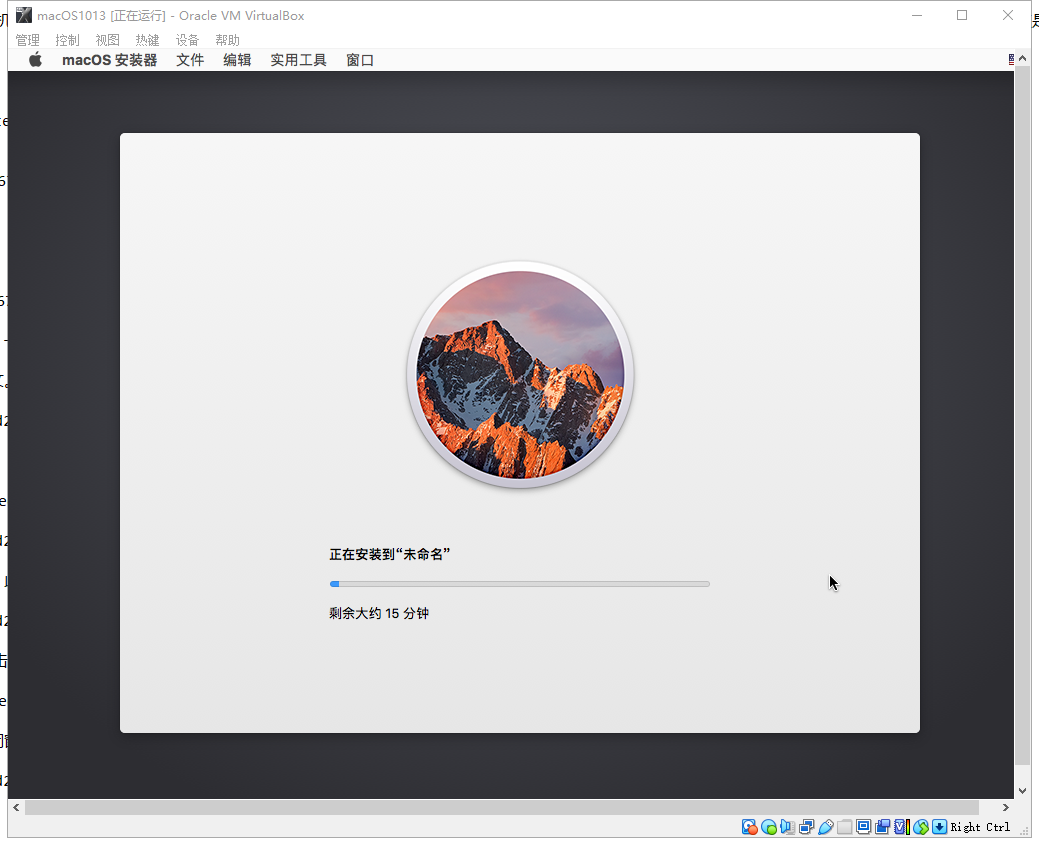The height and width of the screenshot is (845, 1039).
Task: Open VirtualBox 帮助 menu
Action: (227, 40)
